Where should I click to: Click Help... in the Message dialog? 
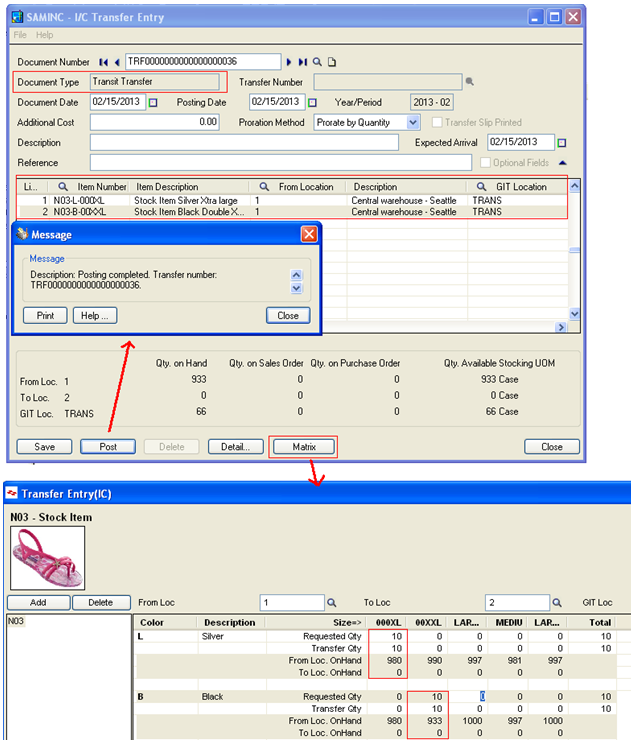click(95, 315)
